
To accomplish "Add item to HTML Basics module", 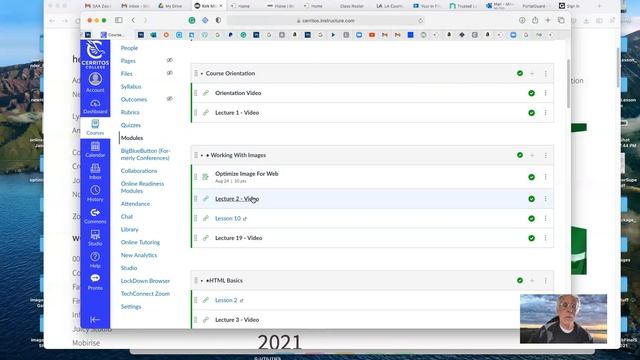I will coord(532,280).
